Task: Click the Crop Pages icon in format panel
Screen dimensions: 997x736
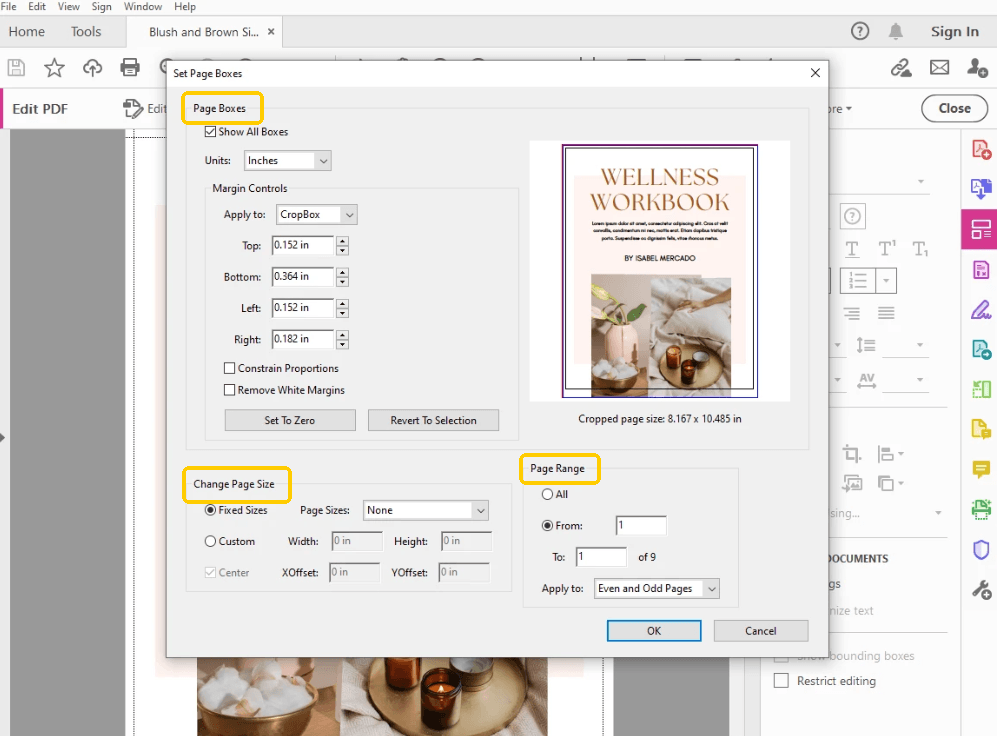Action: [x=852, y=454]
